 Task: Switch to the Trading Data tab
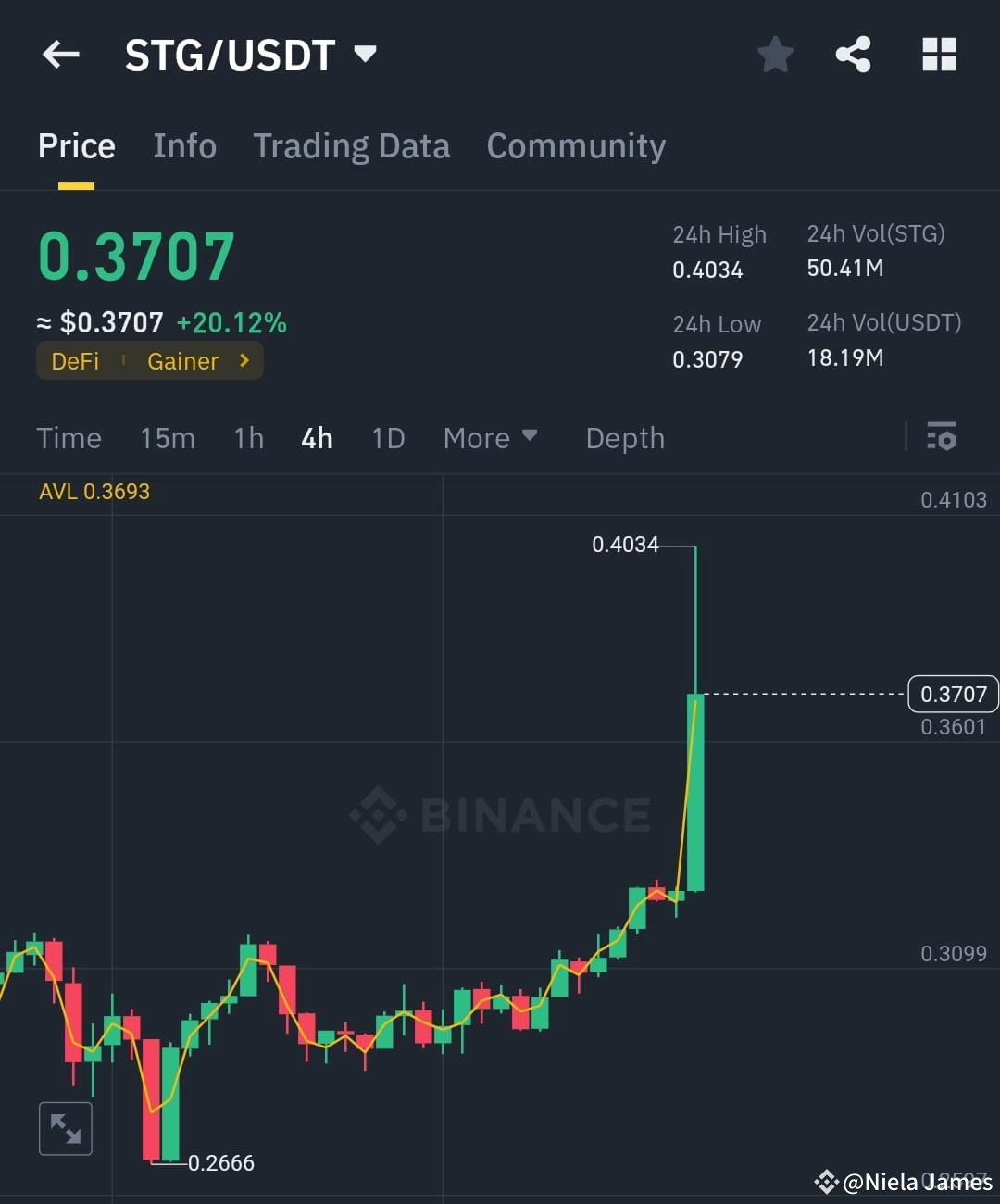click(x=352, y=145)
